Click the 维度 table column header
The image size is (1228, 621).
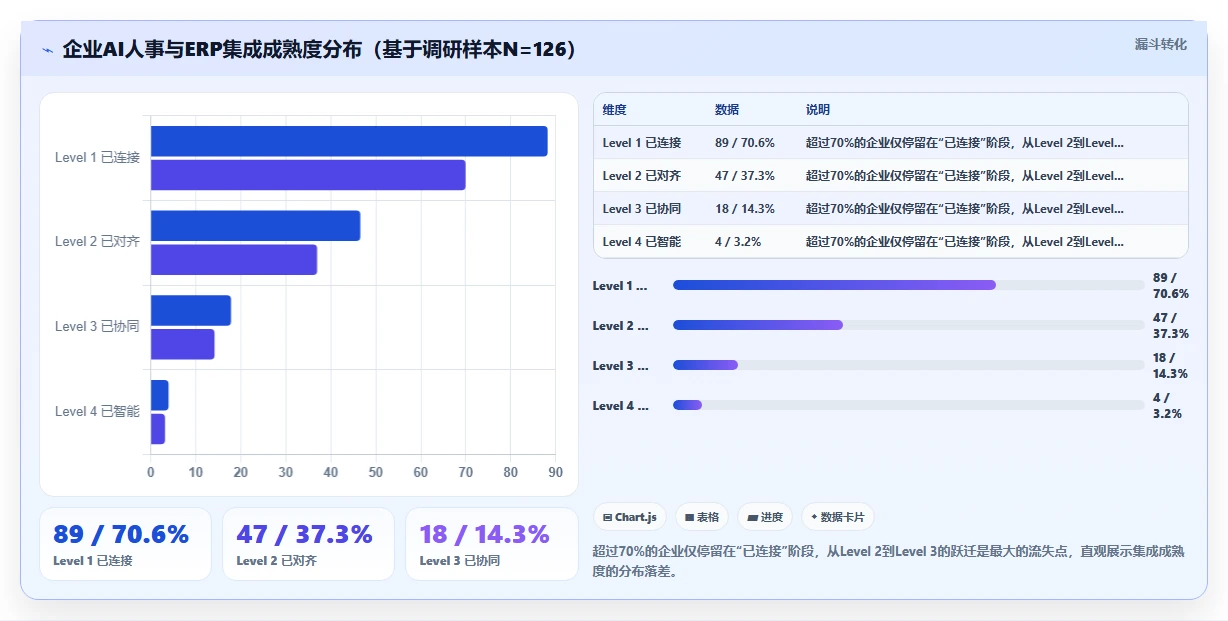tap(615, 109)
